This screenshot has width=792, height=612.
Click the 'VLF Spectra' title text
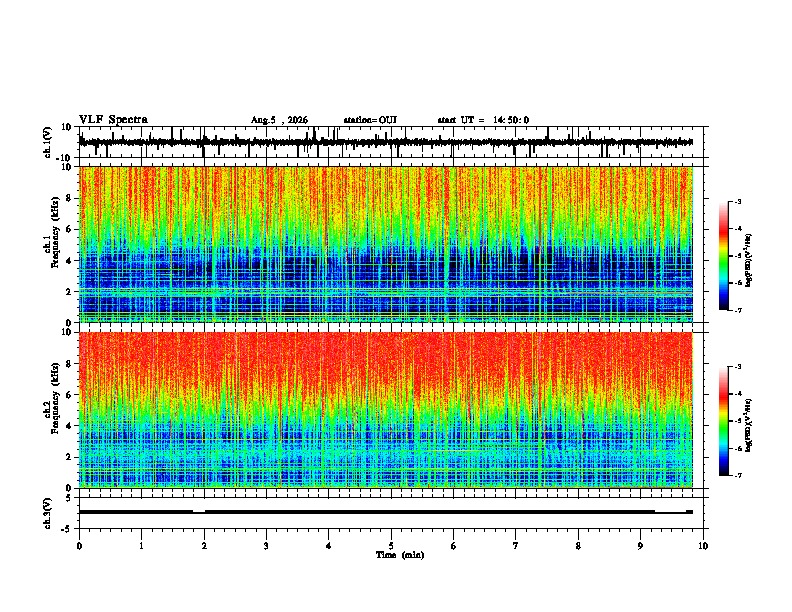click(x=113, y=120)
